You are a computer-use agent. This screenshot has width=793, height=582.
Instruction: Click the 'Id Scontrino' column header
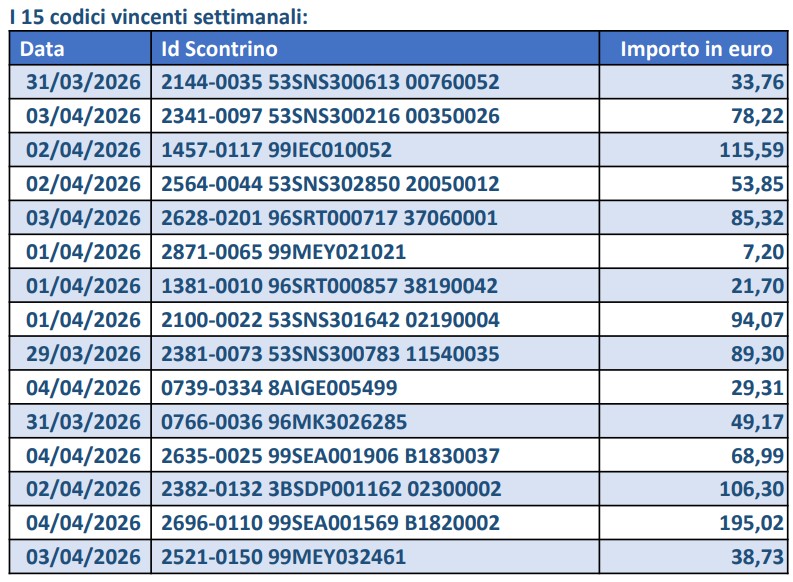coord(219,49)
